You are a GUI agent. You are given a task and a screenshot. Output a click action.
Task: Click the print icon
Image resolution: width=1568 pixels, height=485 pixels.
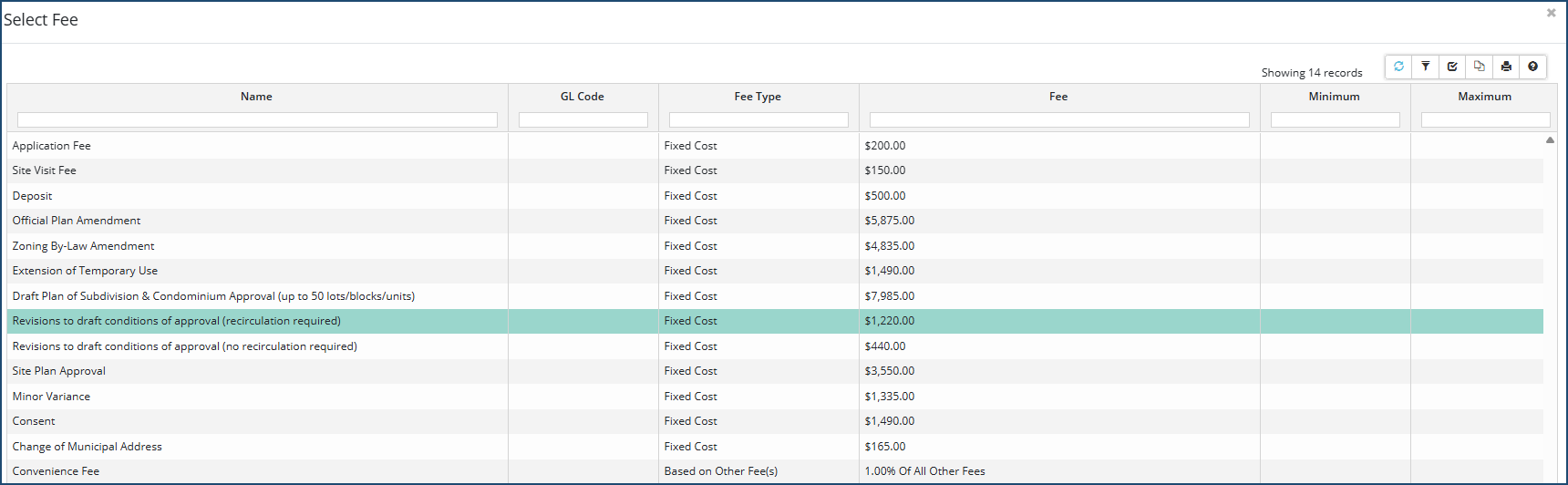click(1506, 67)
